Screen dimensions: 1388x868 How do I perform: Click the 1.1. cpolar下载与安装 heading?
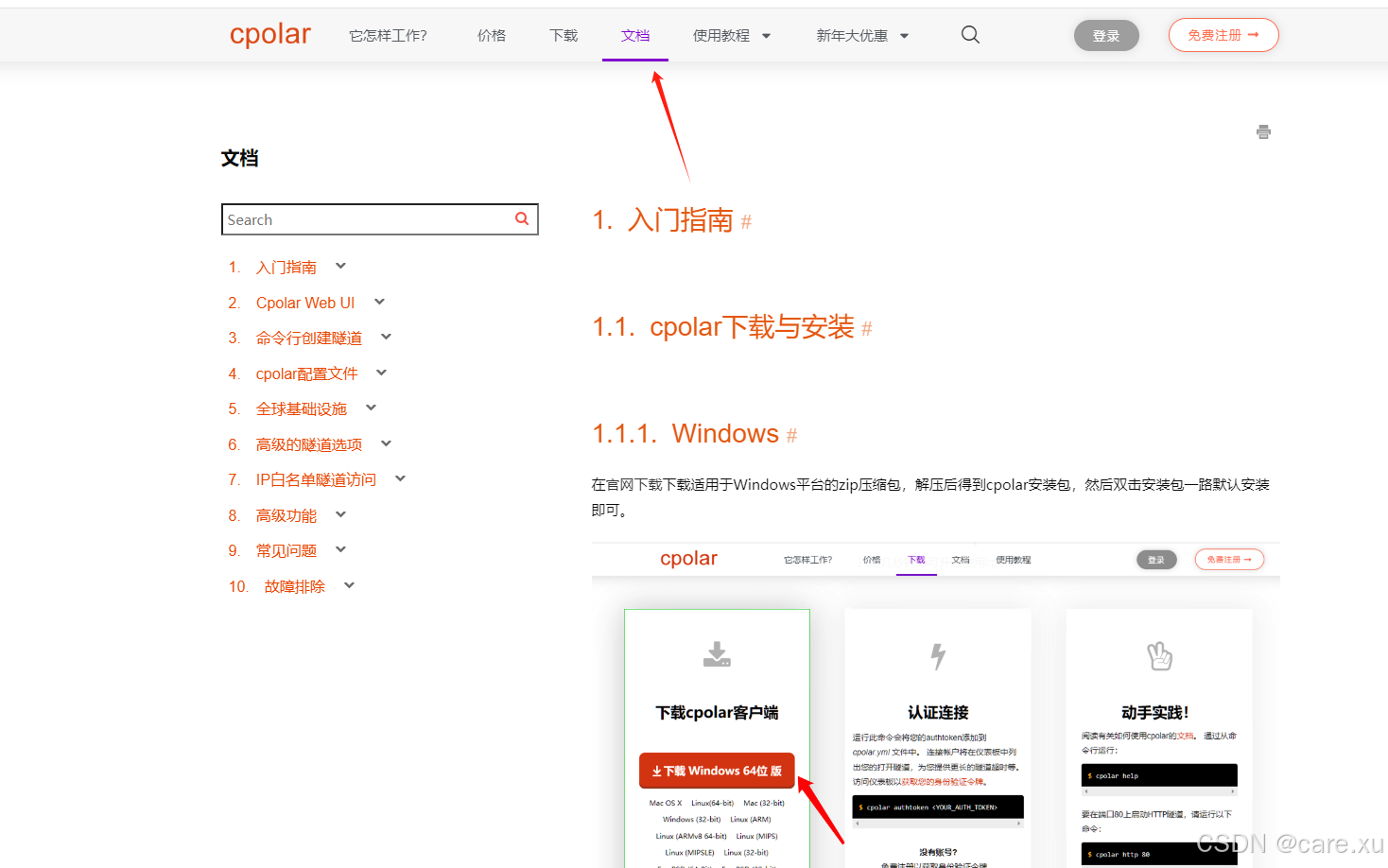pos(723,327)
